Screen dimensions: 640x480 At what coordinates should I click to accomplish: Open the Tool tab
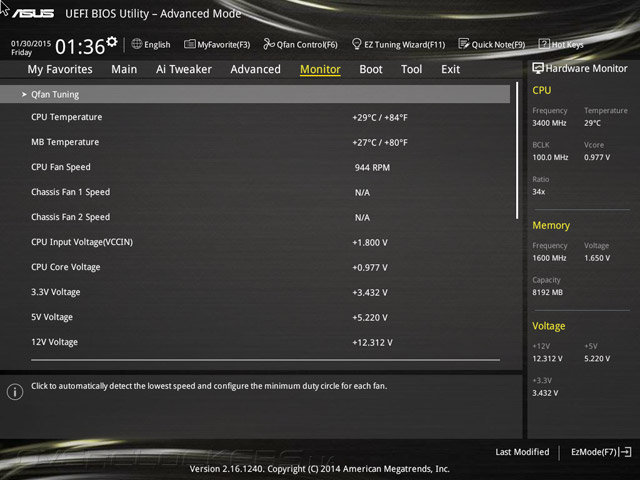tap(411, 69)
